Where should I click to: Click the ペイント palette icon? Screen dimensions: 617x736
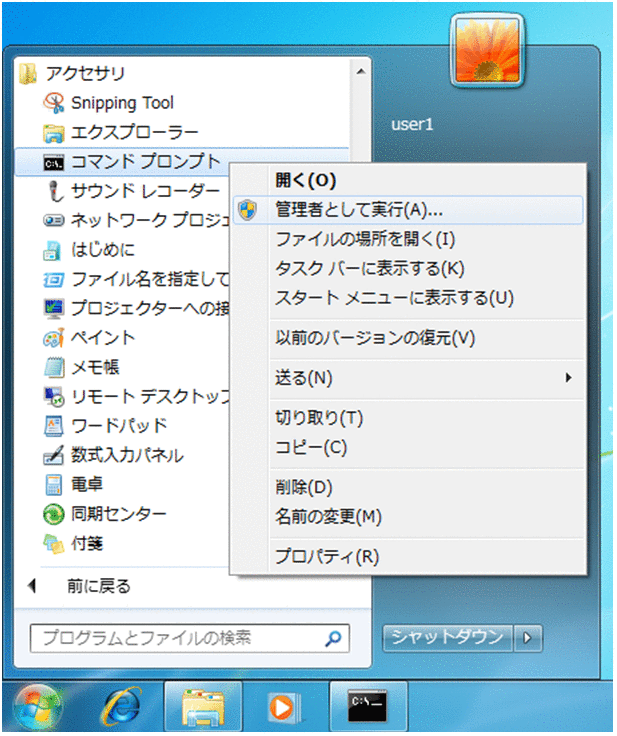click(x=53, y=338)
